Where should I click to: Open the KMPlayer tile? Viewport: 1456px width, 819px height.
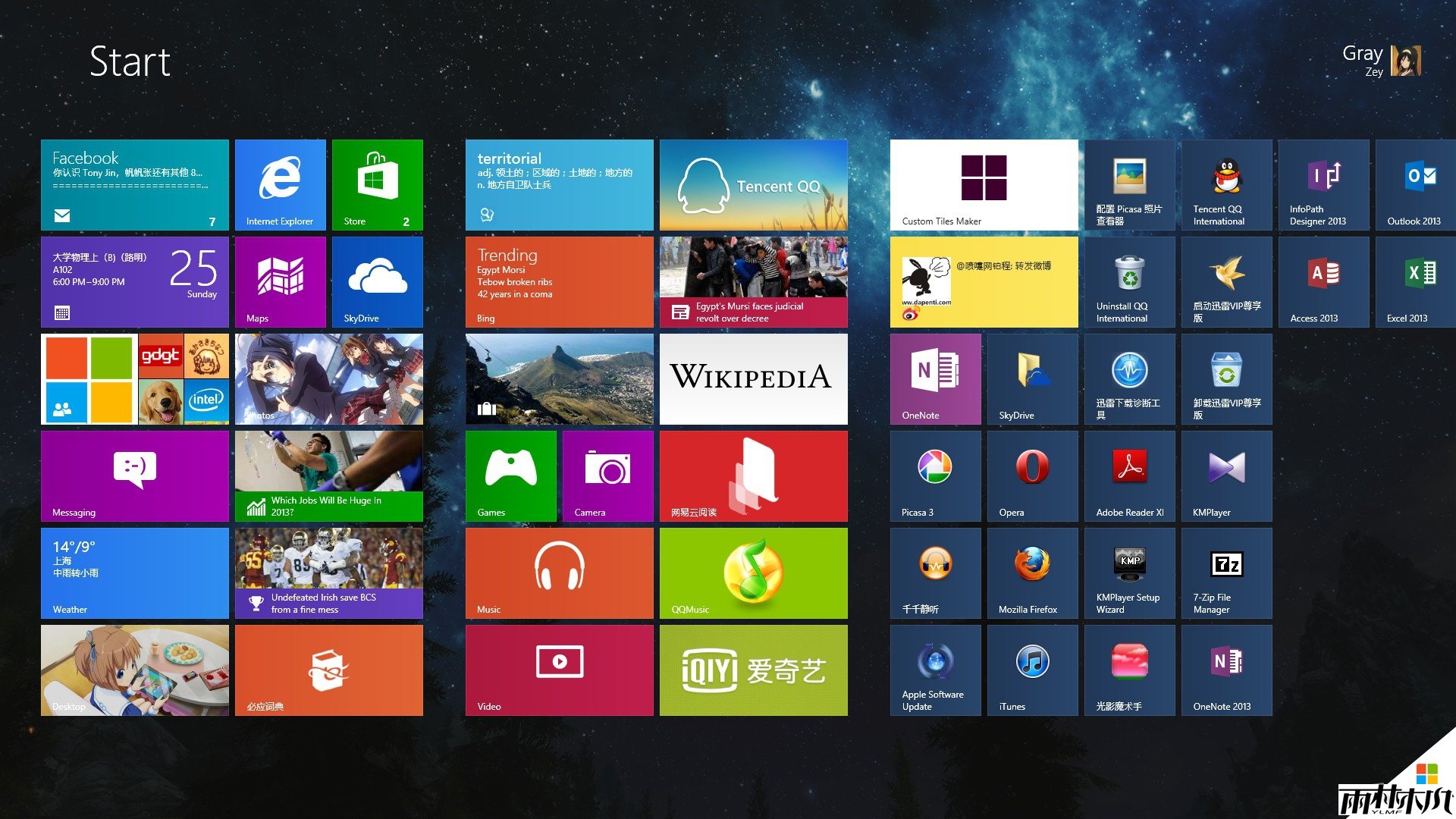[1226, 475]
